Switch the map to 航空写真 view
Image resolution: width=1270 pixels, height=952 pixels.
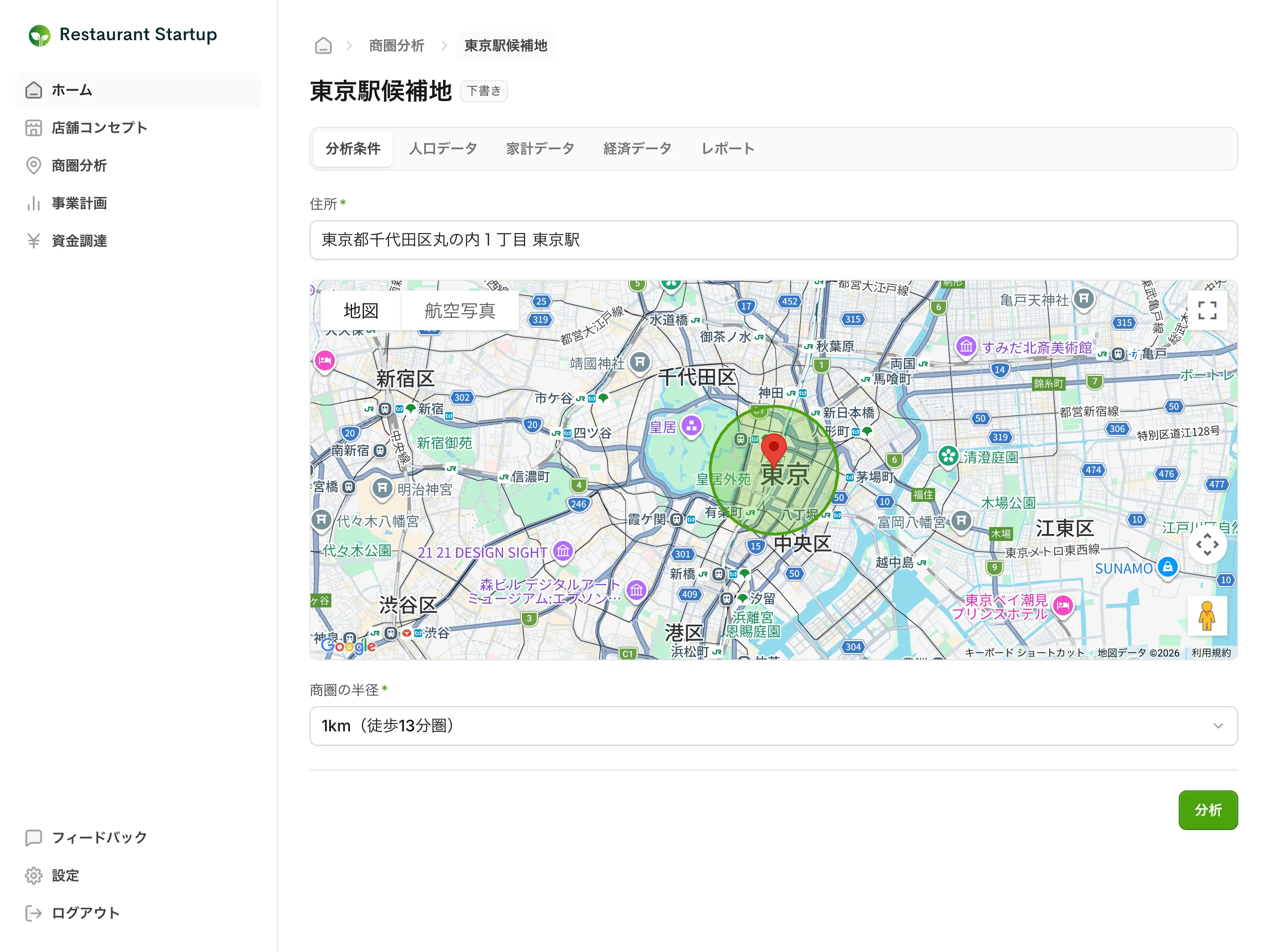point(459,310)
